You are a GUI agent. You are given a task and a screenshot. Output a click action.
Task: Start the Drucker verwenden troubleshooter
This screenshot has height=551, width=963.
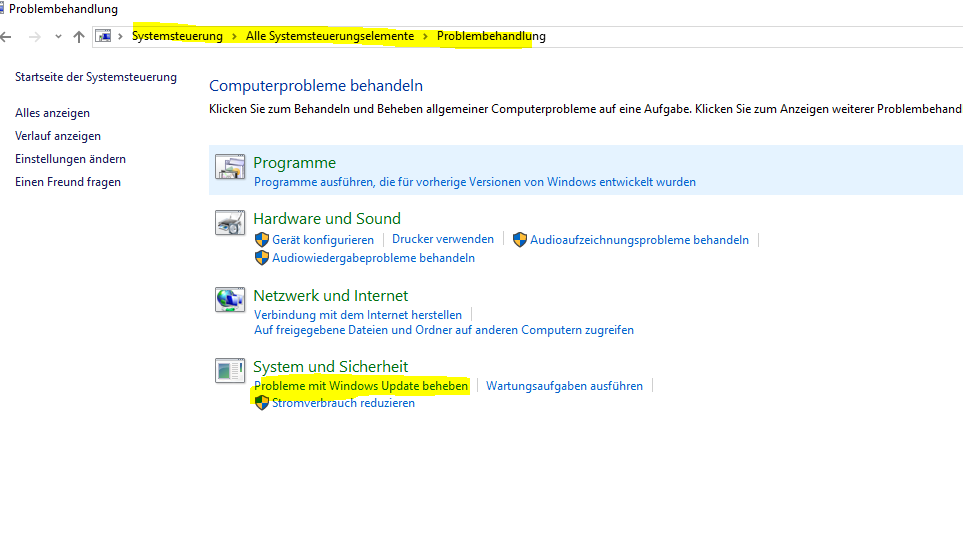pos(443,239)
